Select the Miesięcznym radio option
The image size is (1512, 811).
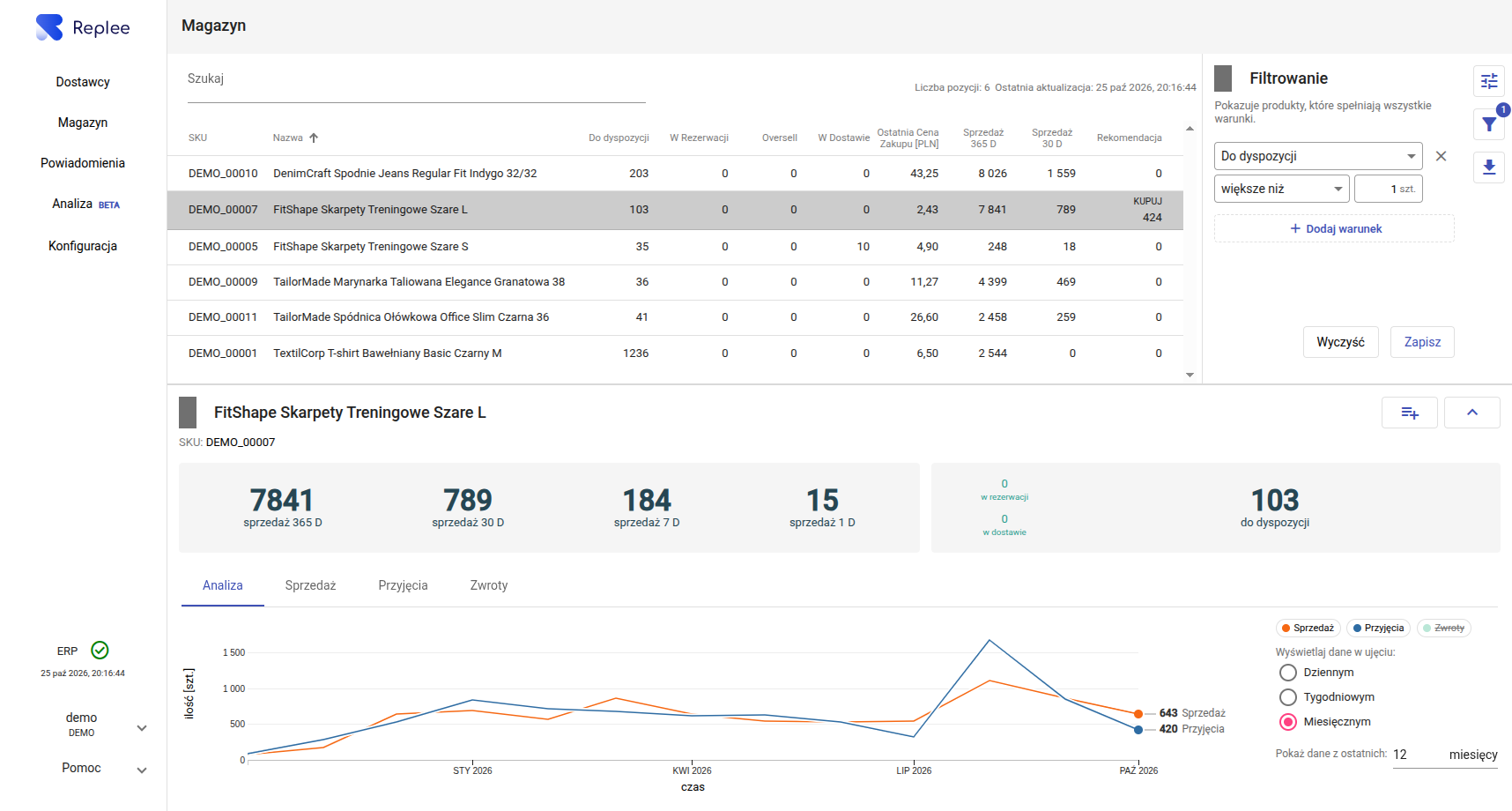[x=1288, y=722]
